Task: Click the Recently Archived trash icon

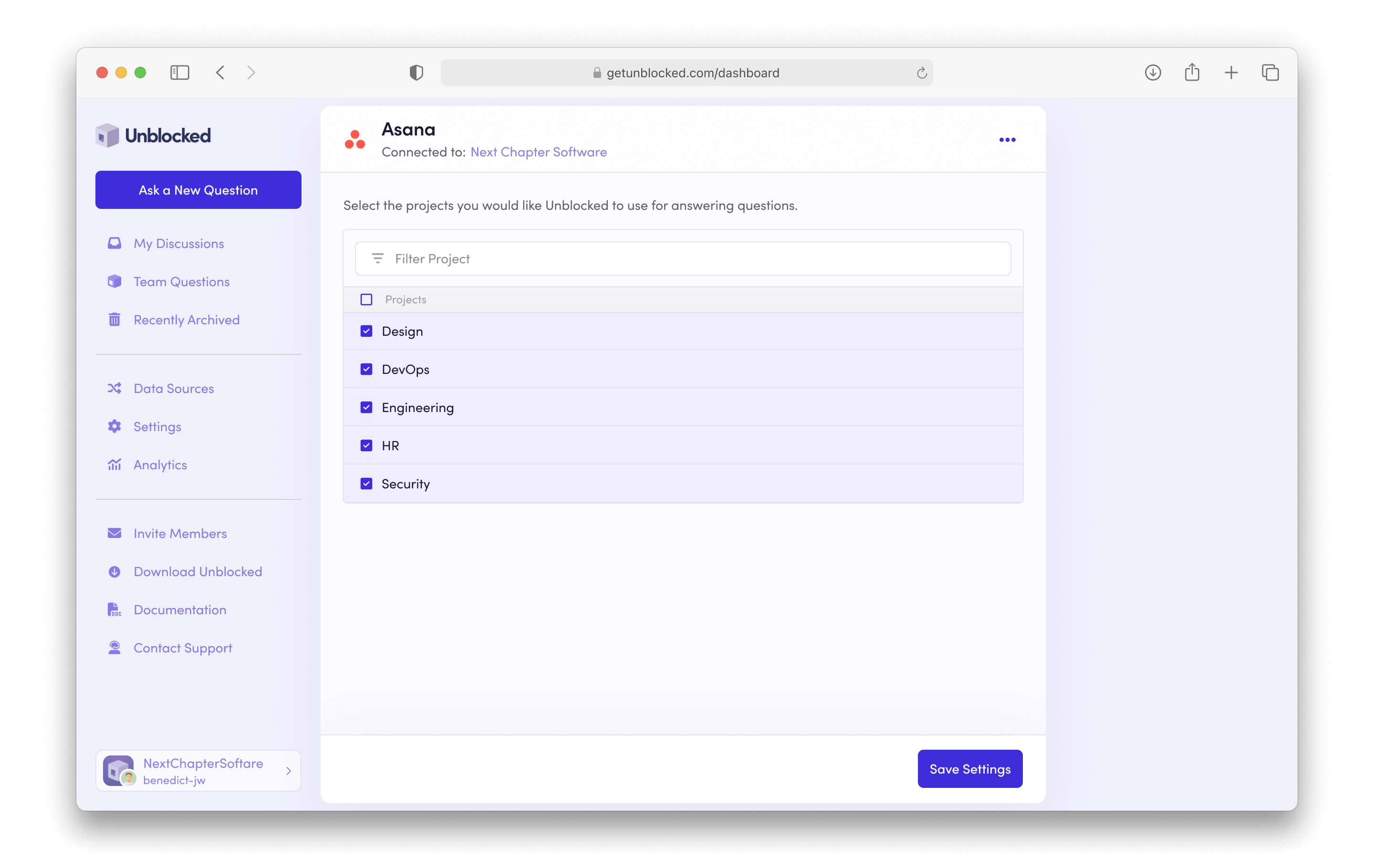Action: (x=114, y=320)
